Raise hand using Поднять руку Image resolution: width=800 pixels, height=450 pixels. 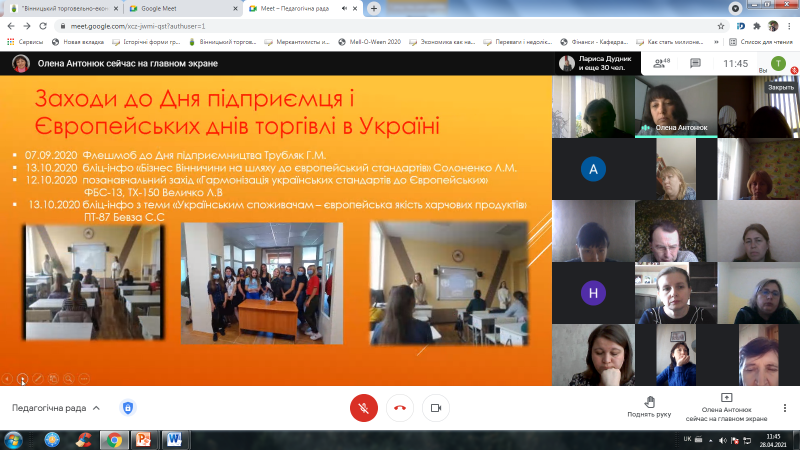pyautogui.click(x=649, y=407)
